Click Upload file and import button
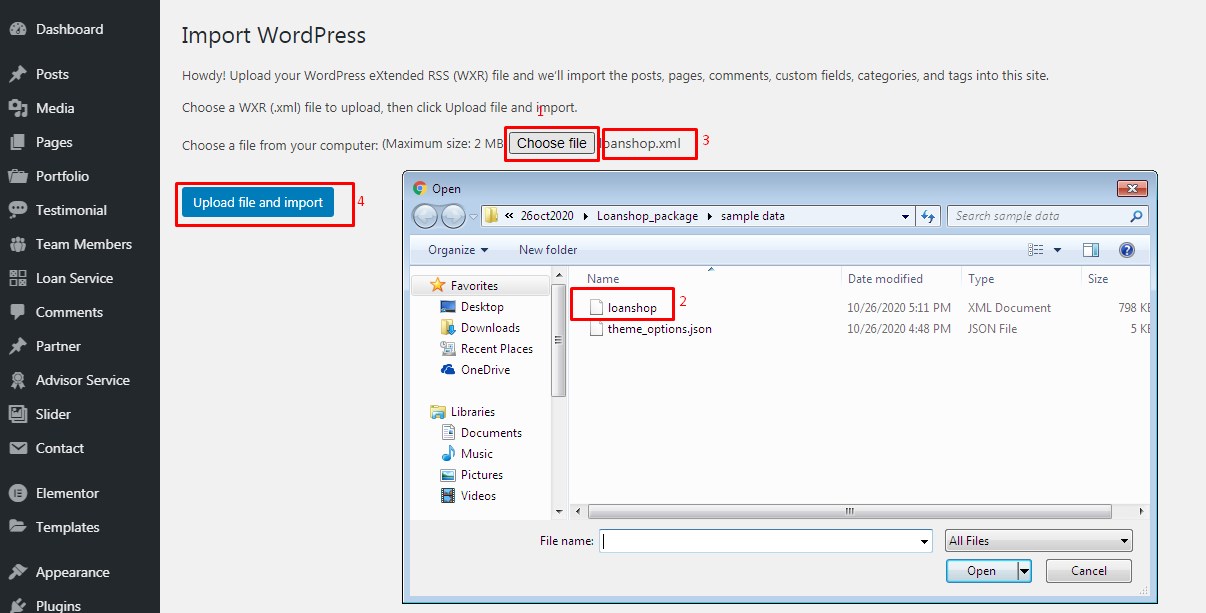This screenshot has height=613, width=1206. (258, 202)
